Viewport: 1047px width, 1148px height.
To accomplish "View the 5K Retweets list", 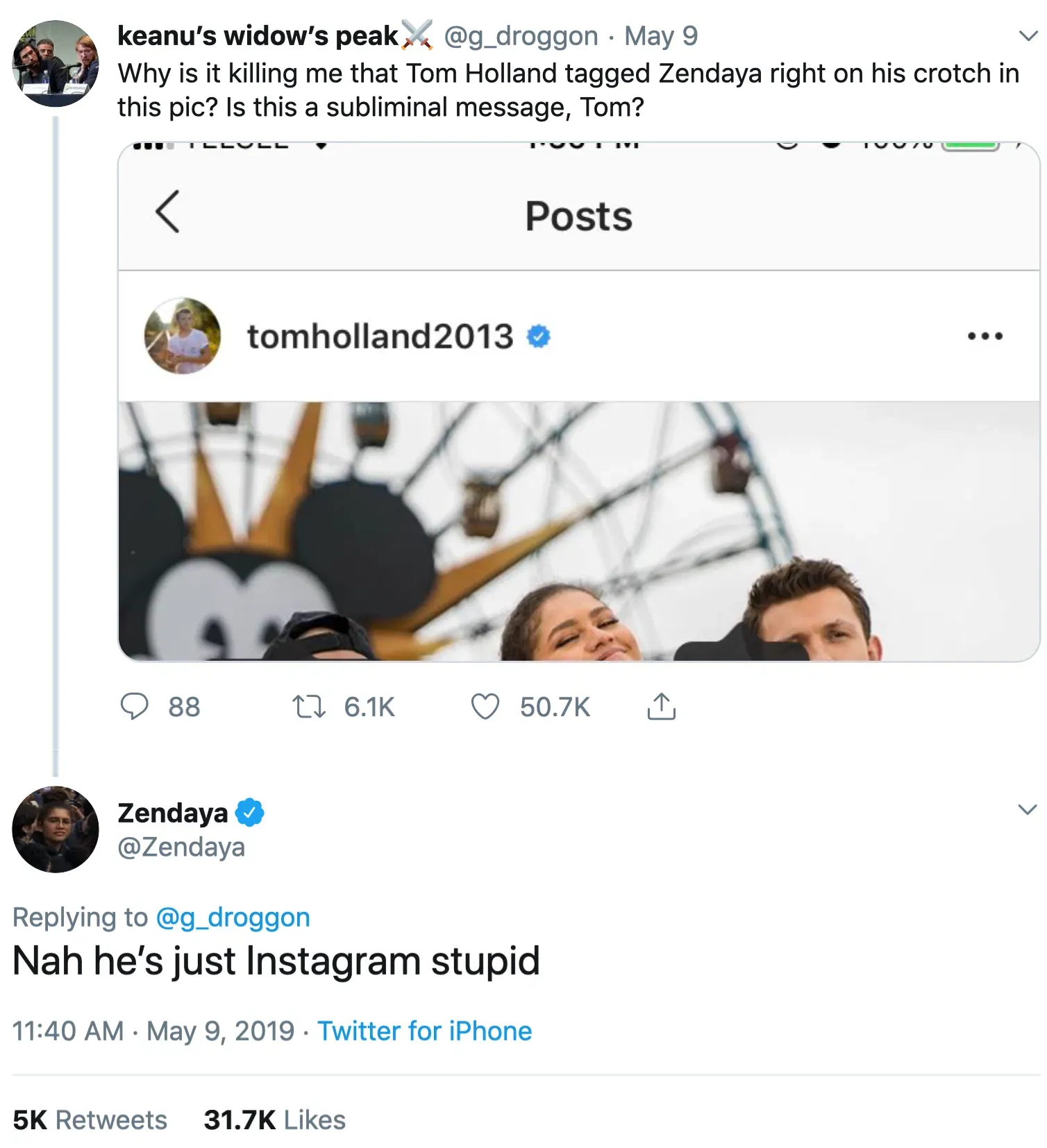I will (x=90, y=1120).
